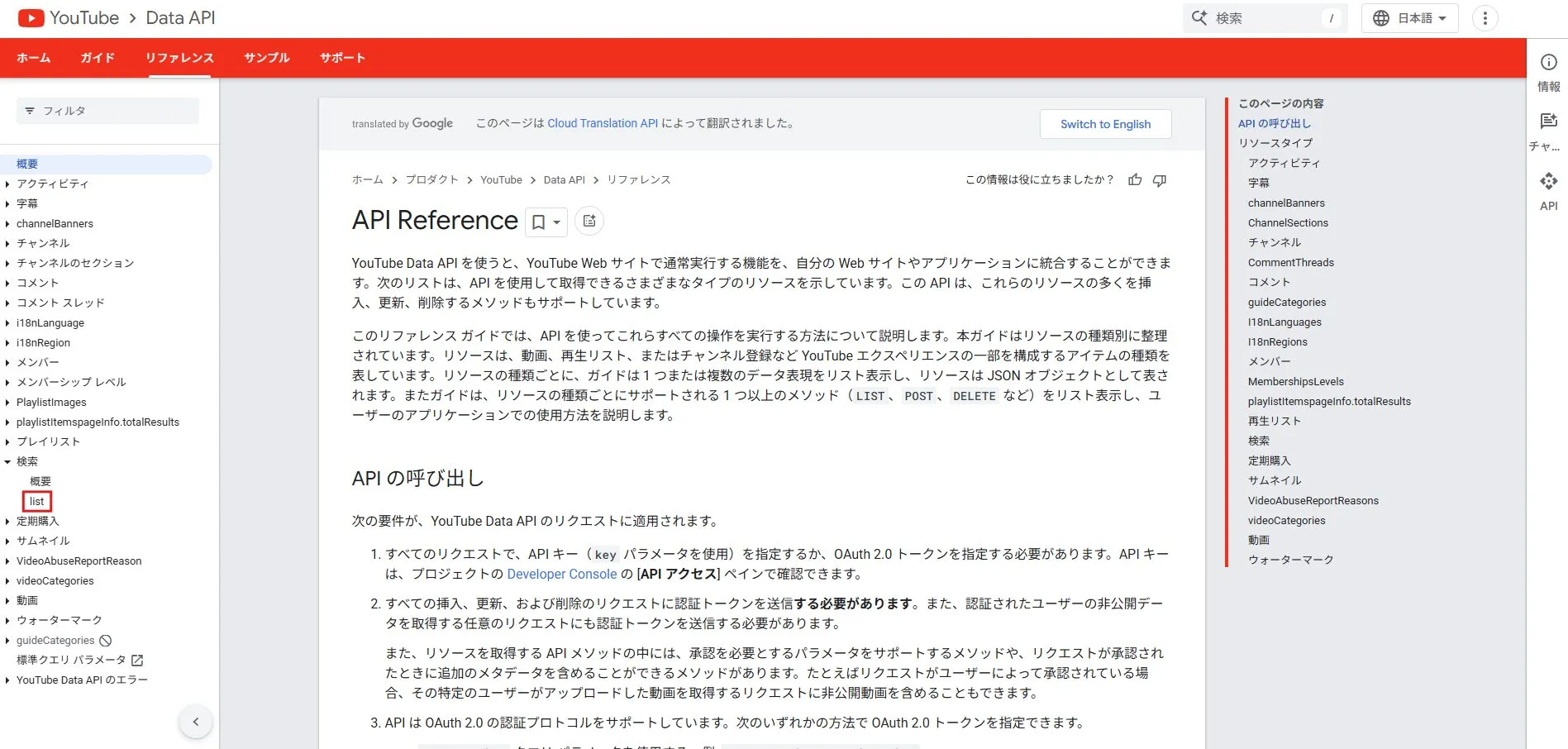Jump to VideoAbuseReportReasons in page contents
The height and width of the screenshot is (749, 1568).
(x=1313, y=501)
